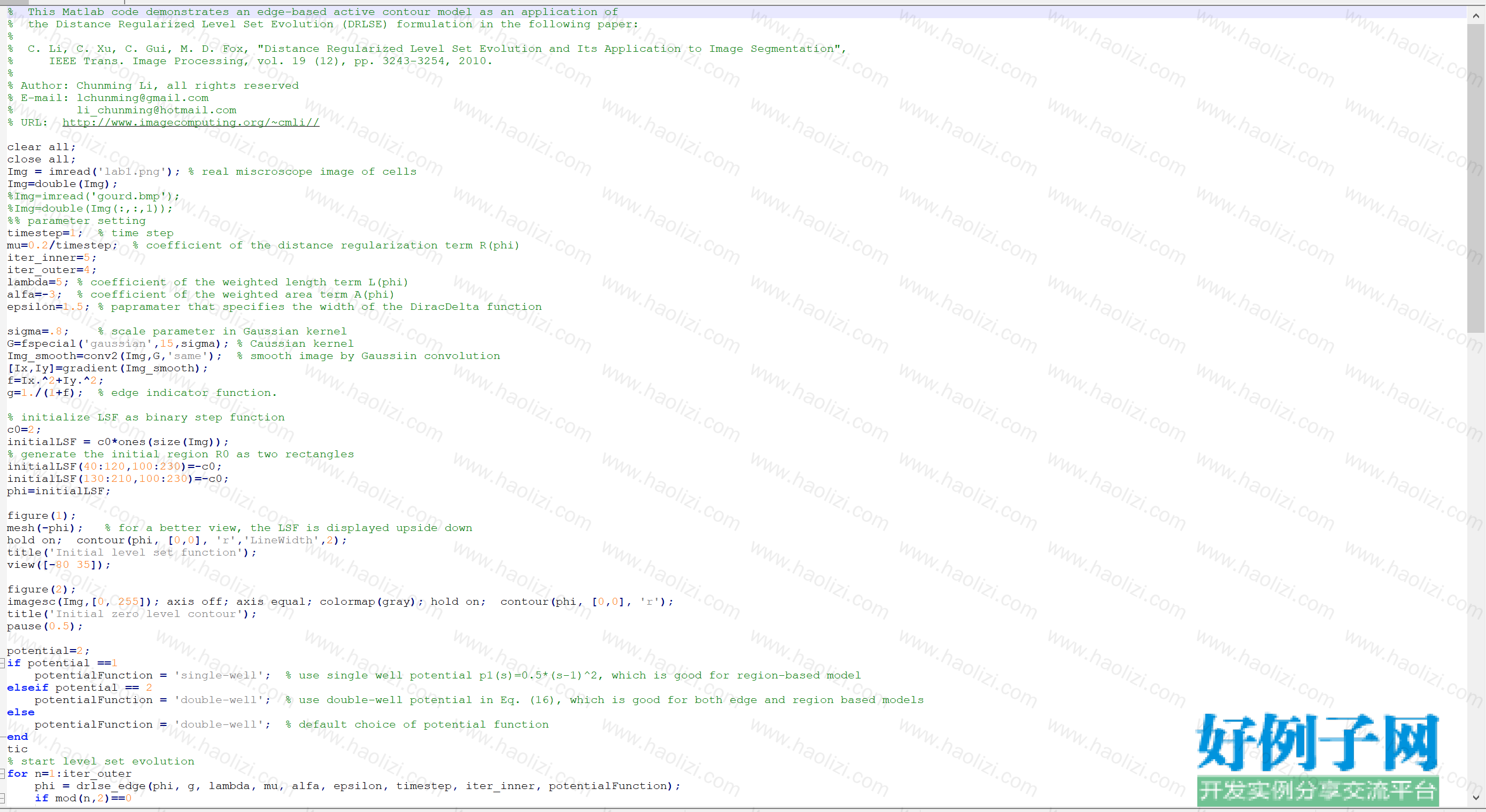
Task: Click the '% Author: Chunming Li' comment line
Action: pos(153,86)
